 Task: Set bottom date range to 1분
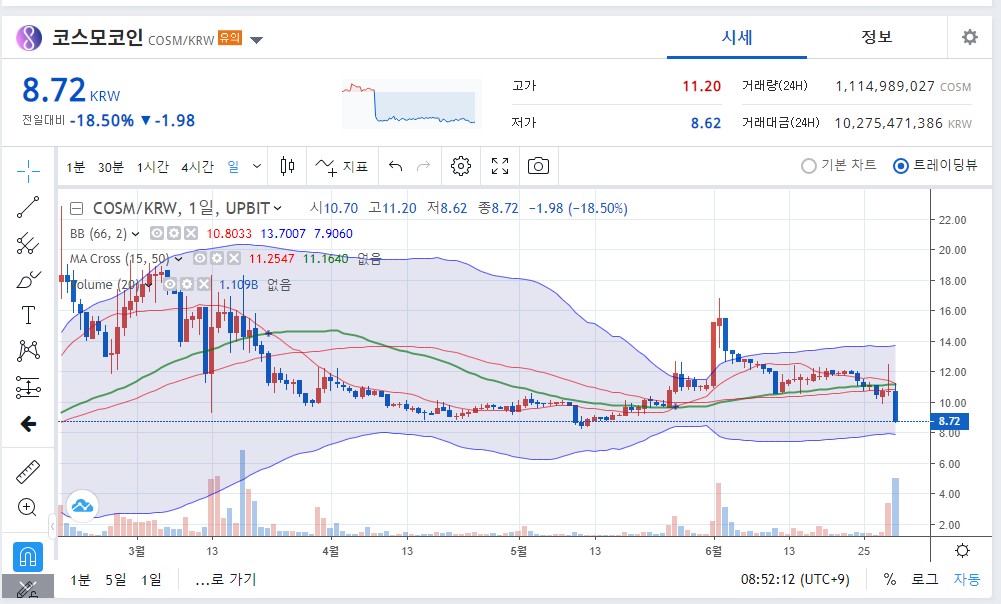[80, 580]
